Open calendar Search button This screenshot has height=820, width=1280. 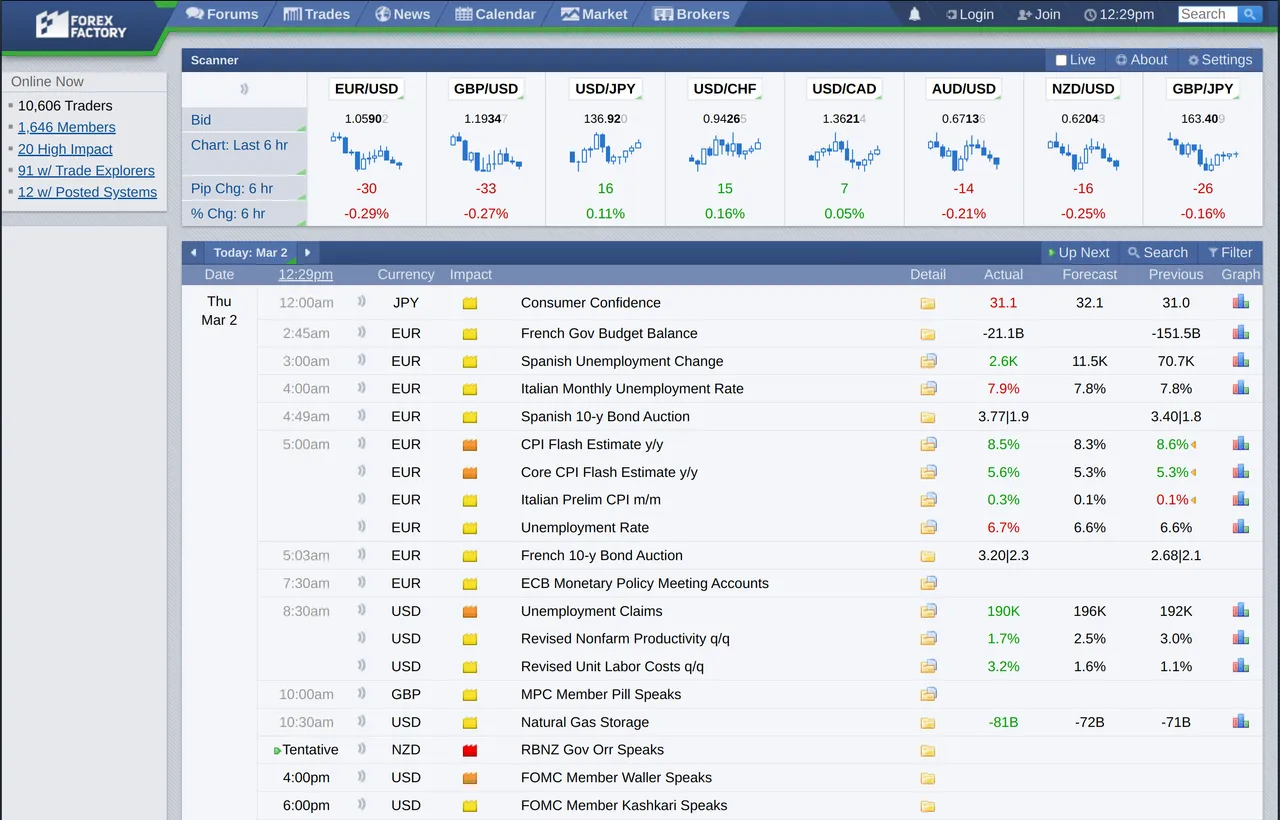(x=1158, y=253)
